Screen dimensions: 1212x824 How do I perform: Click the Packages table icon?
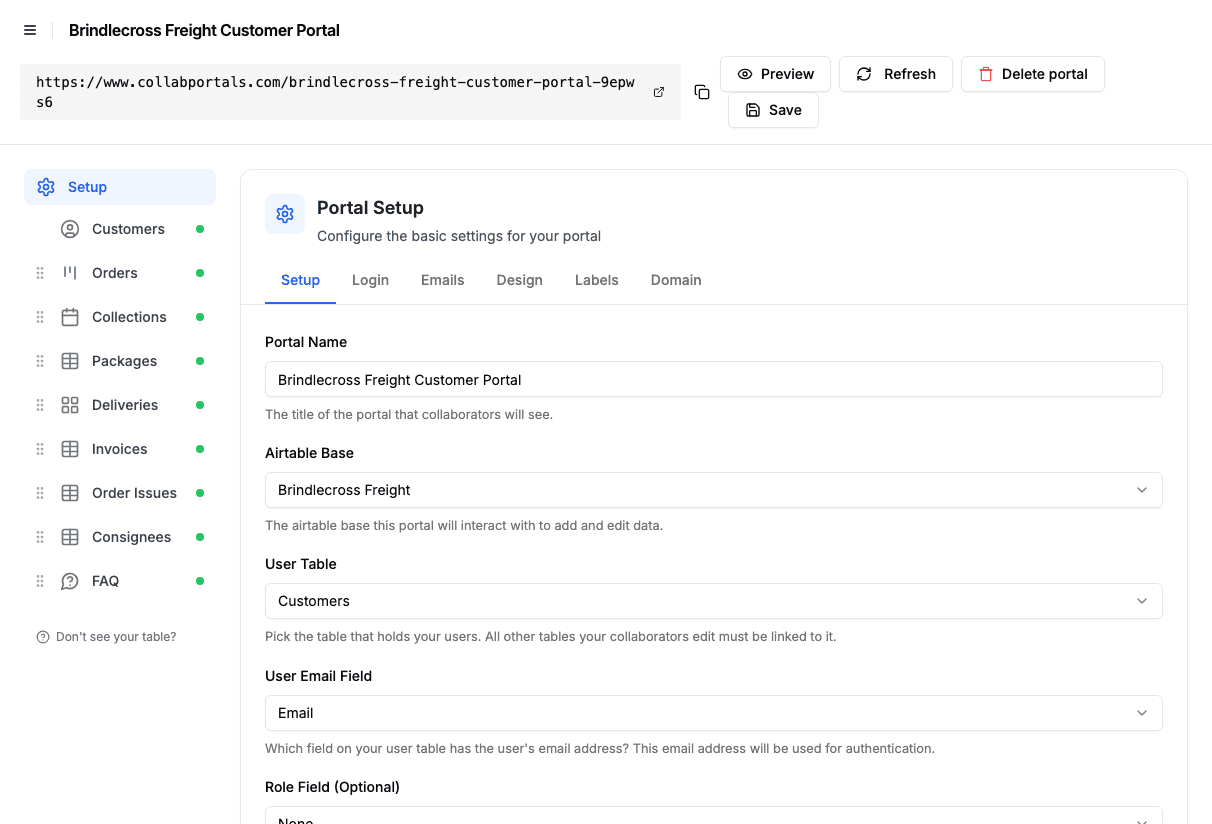[x=70, y=361]
